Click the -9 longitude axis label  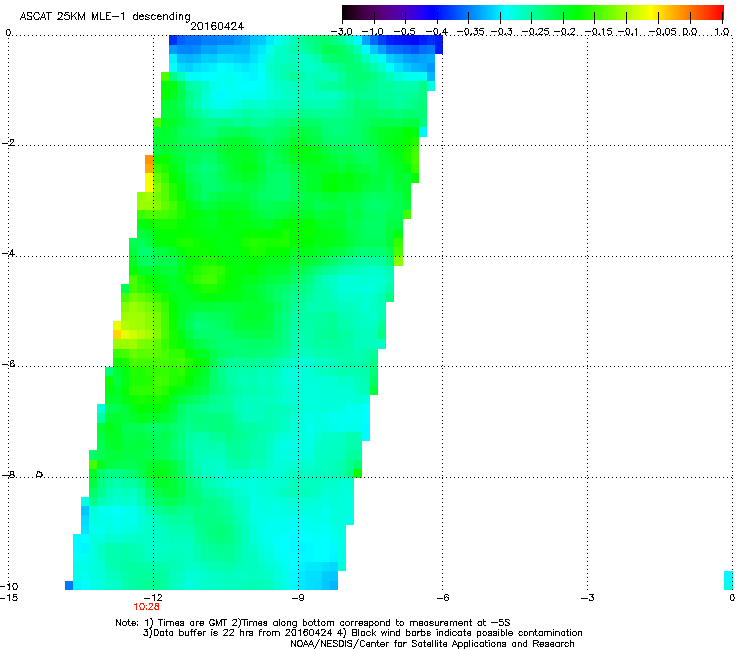click(x=298, y=598)
